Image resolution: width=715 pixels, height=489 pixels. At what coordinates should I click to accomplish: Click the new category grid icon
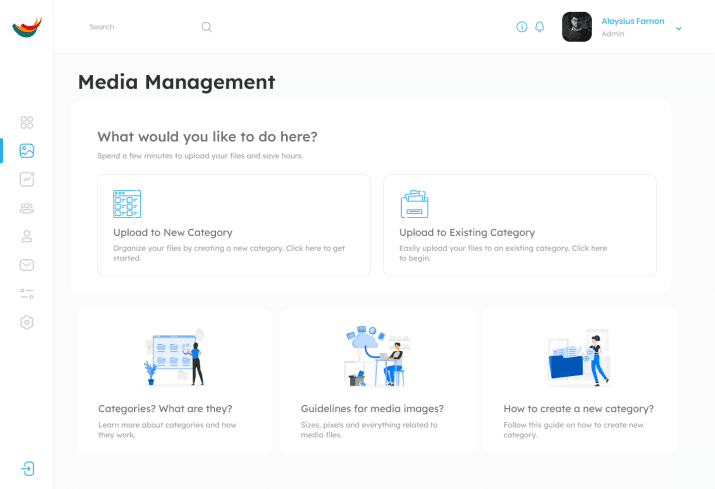(127, 204)
